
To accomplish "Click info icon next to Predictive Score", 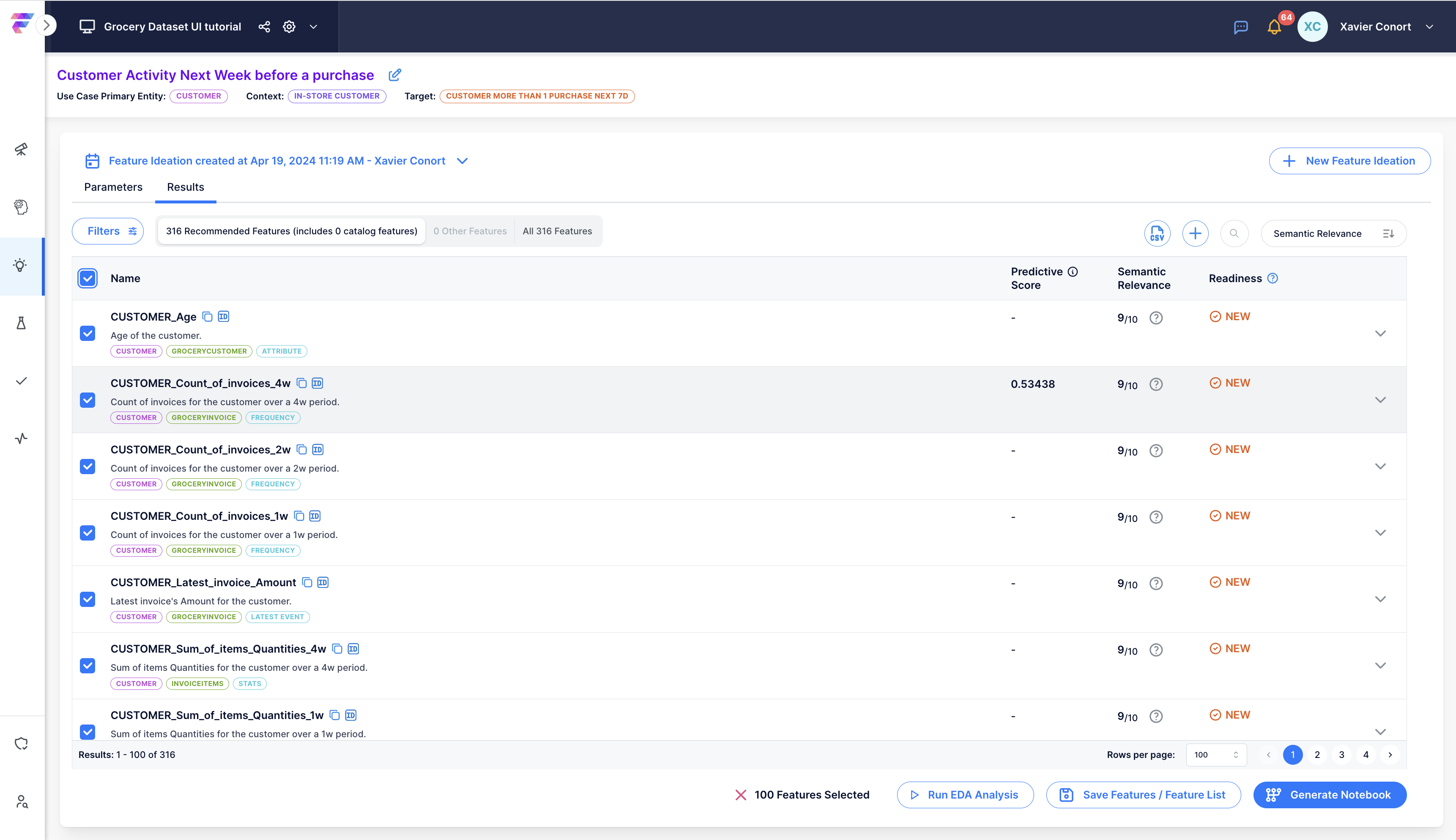I will [1073, 272].
